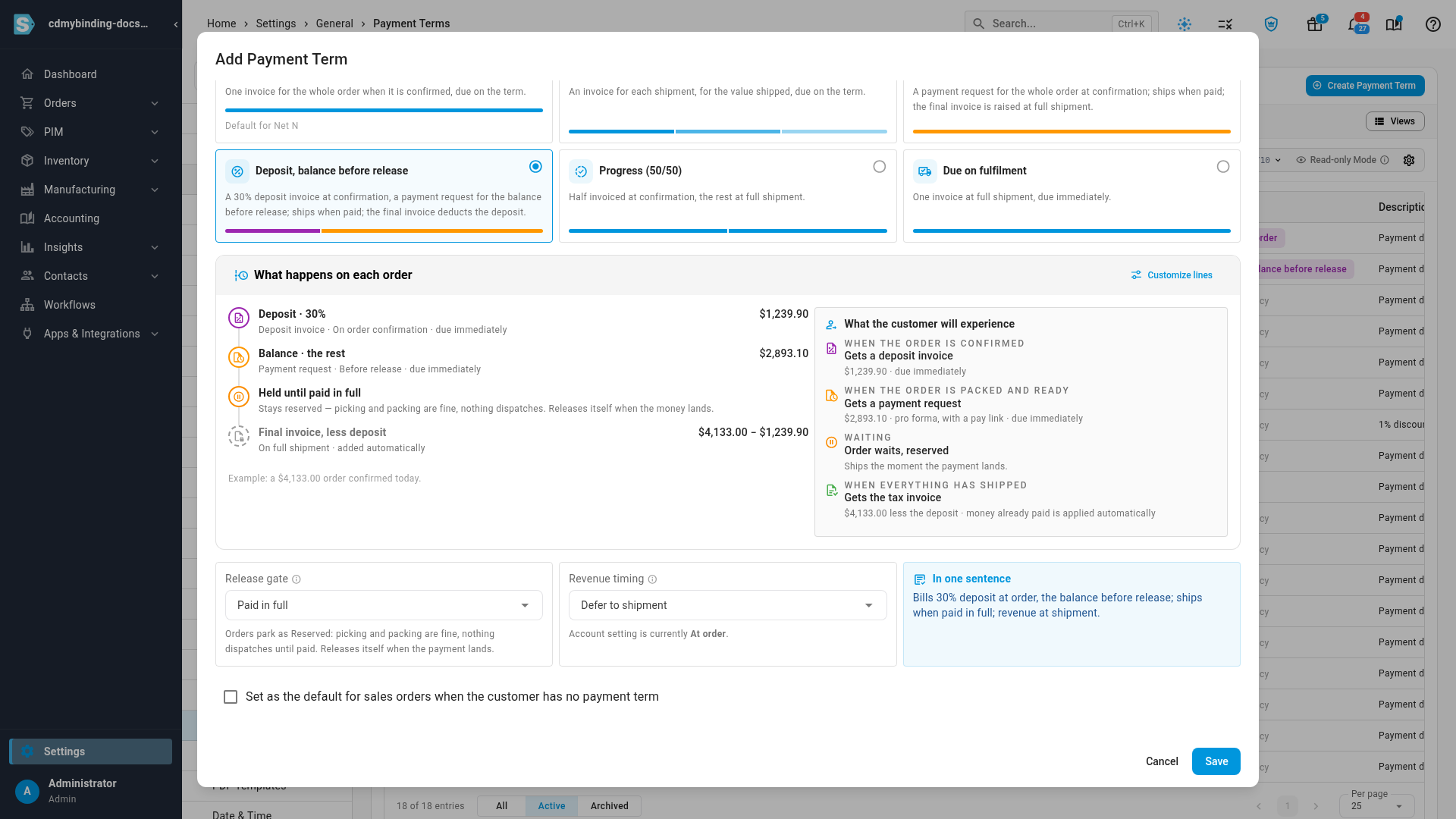
Task: Go to Settings breadcrumb
Action: pos(276,24)
